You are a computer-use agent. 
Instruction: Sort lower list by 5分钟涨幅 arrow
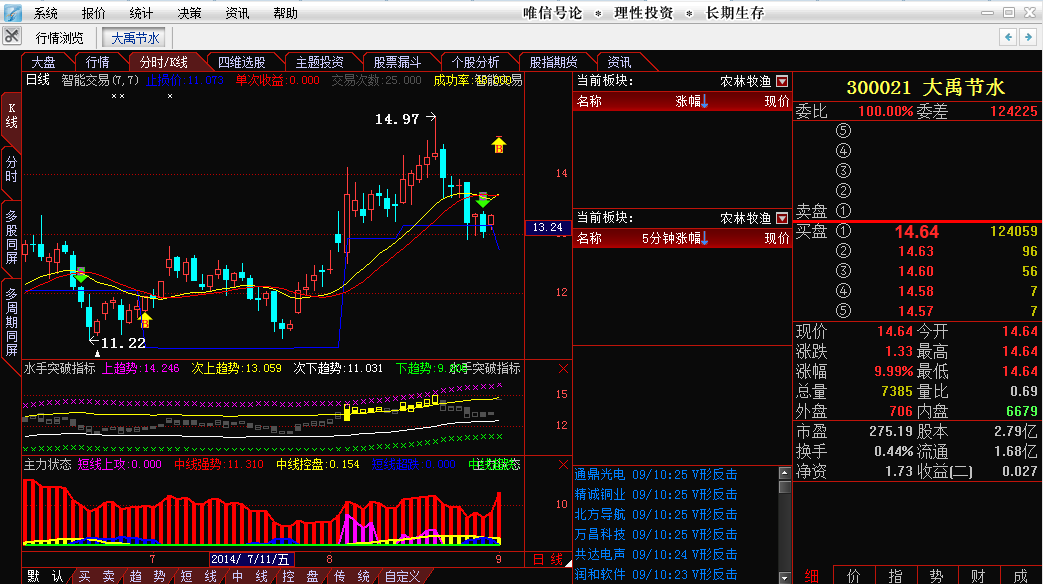pos(704,238)
